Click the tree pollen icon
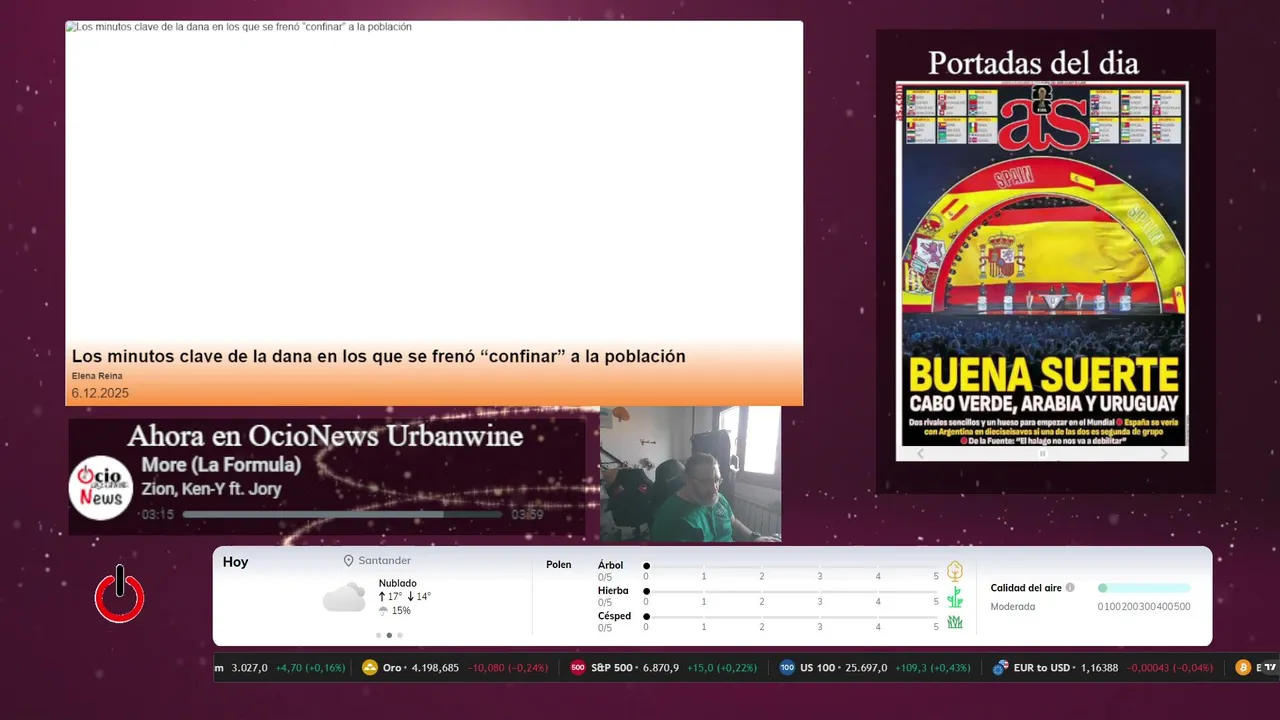The height and width of the screenshot is (720, 1280). coord(955,571)
